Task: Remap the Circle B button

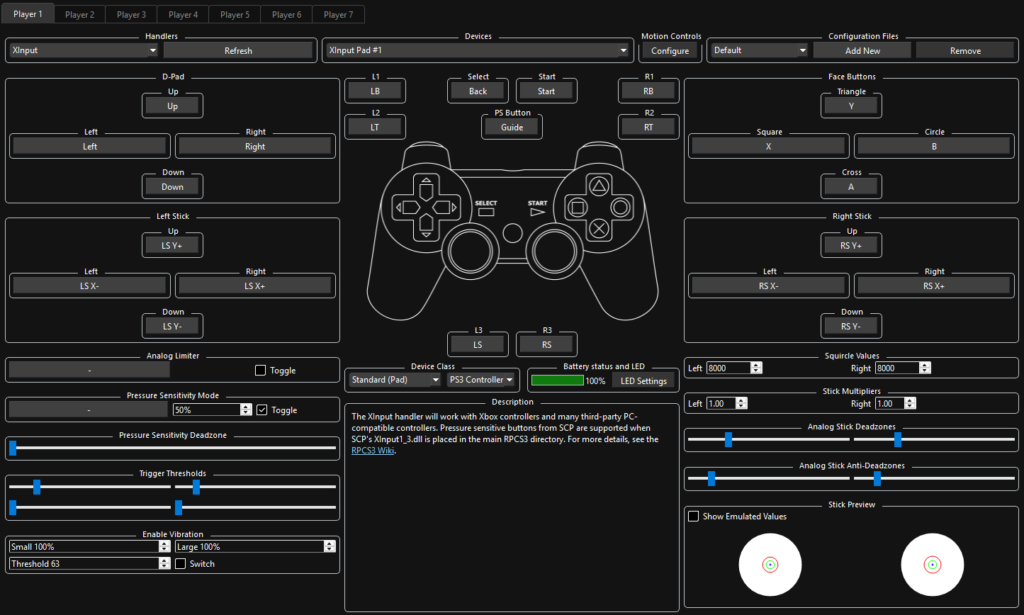Action: click(x=934, y=146)
